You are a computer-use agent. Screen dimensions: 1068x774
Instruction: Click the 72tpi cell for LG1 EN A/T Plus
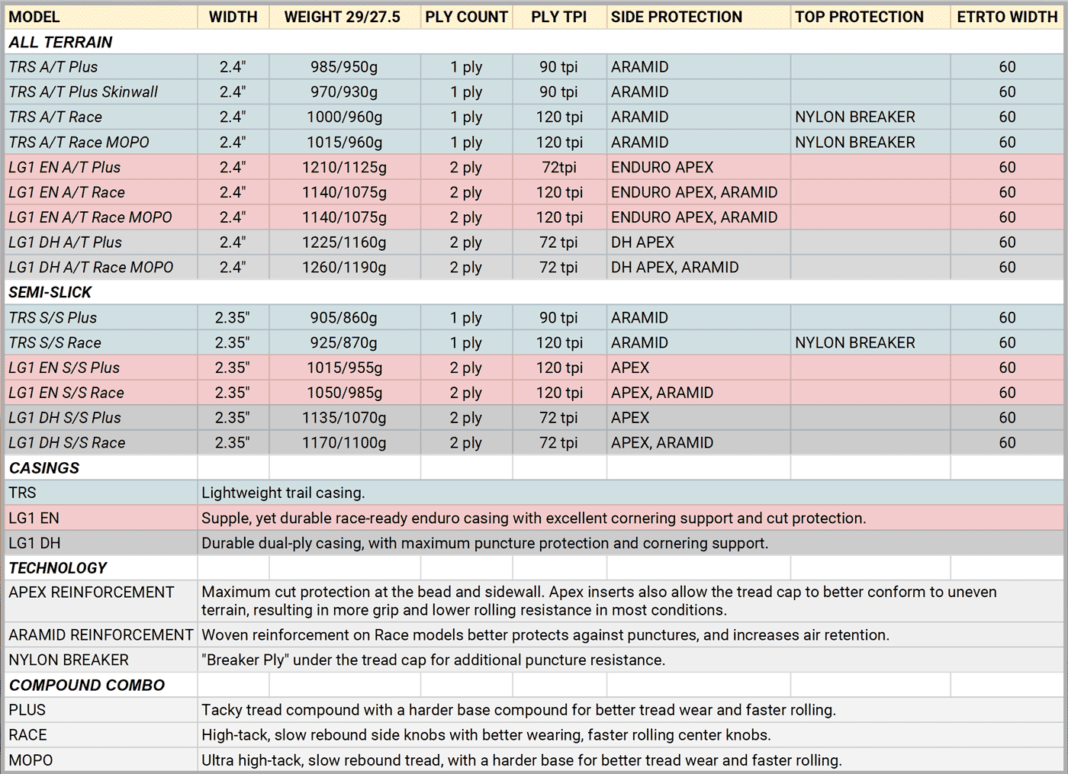pyautogui.click(x=559, y=167)
